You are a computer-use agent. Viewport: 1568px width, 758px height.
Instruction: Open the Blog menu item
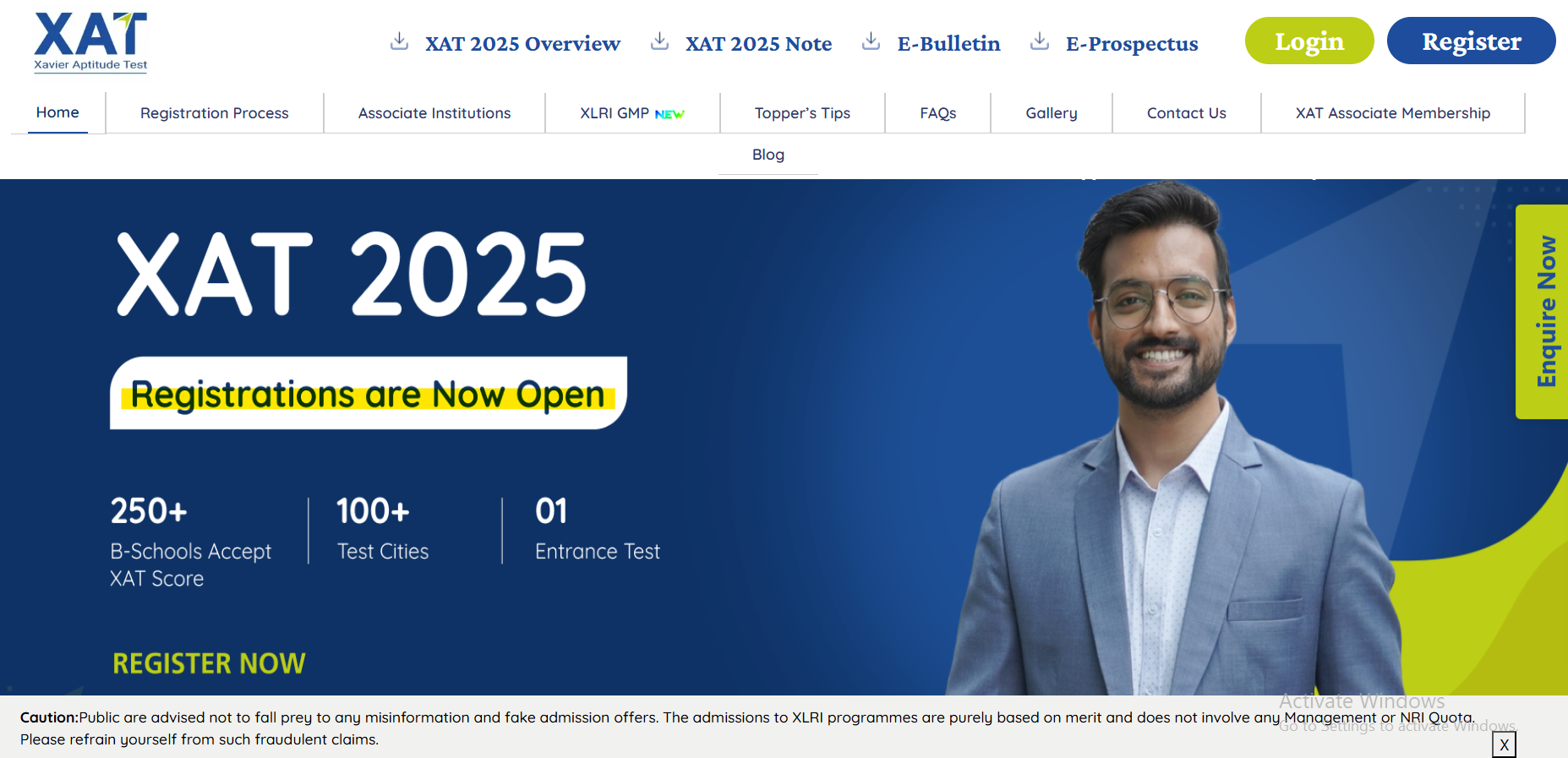click(768, 155)
